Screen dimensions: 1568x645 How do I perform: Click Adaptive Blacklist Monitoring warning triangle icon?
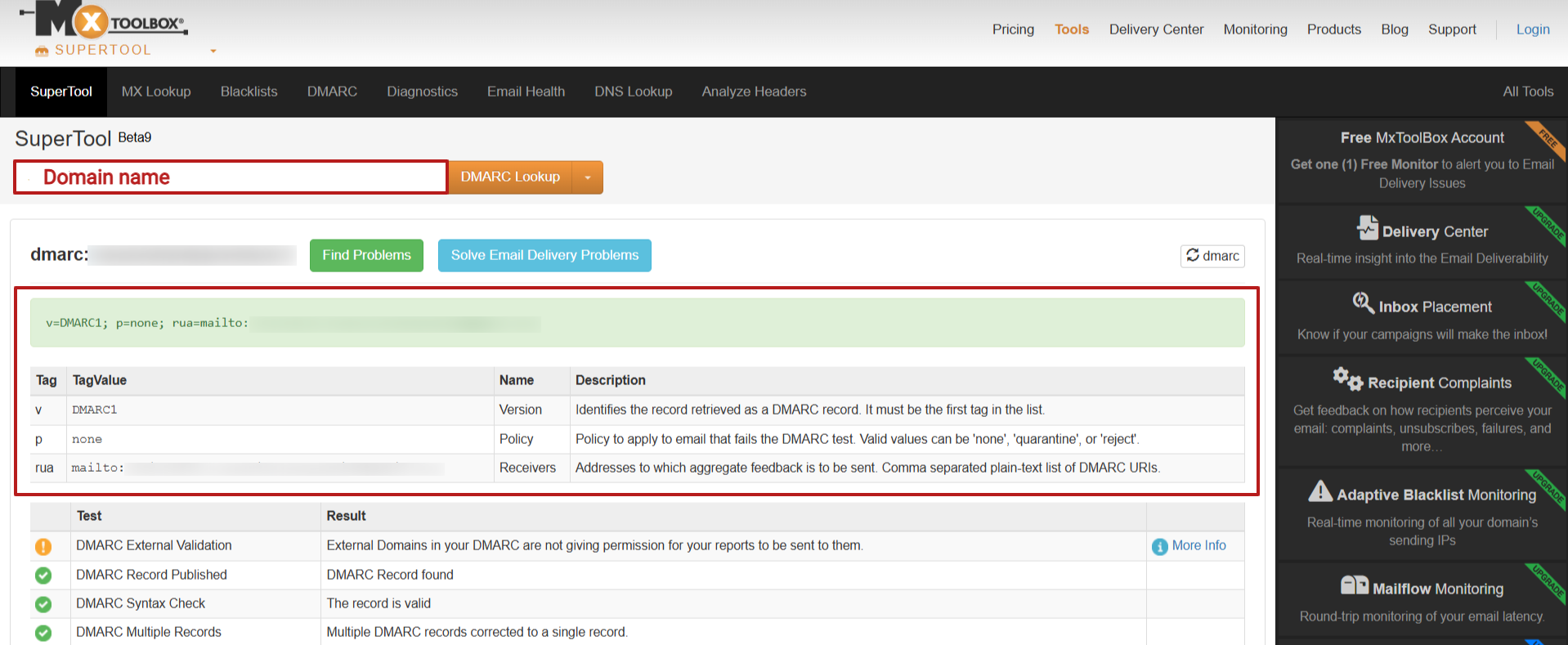click(1319, 490)
